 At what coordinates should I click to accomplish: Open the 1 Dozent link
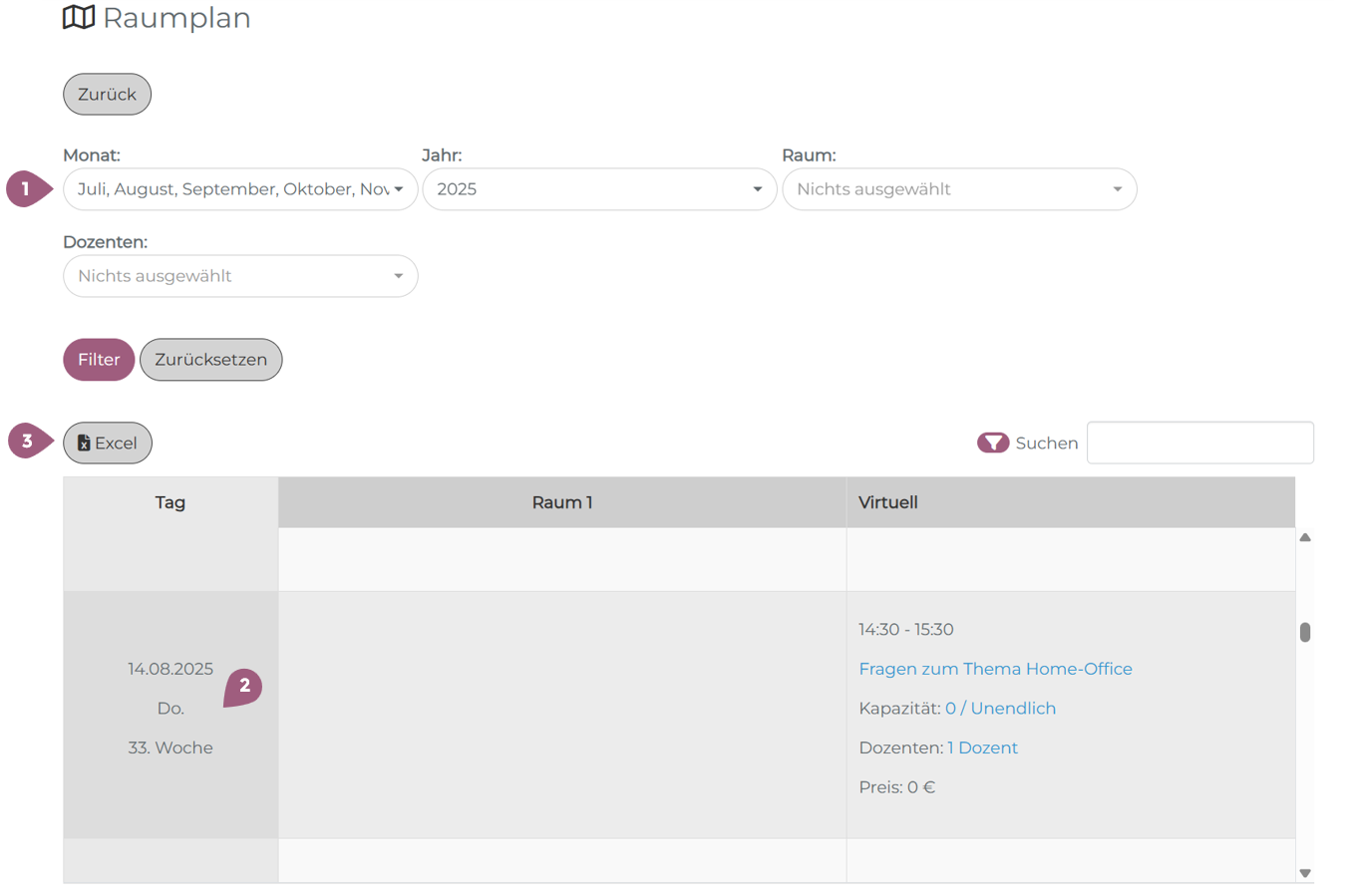tap(982, 747)
